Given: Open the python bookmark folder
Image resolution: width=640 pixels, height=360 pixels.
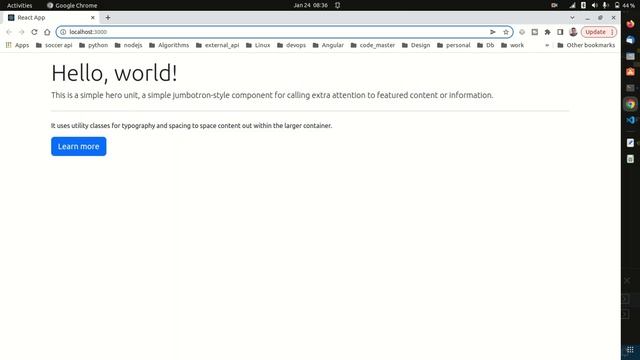Looking at the screenshot, I should point(93,45).
